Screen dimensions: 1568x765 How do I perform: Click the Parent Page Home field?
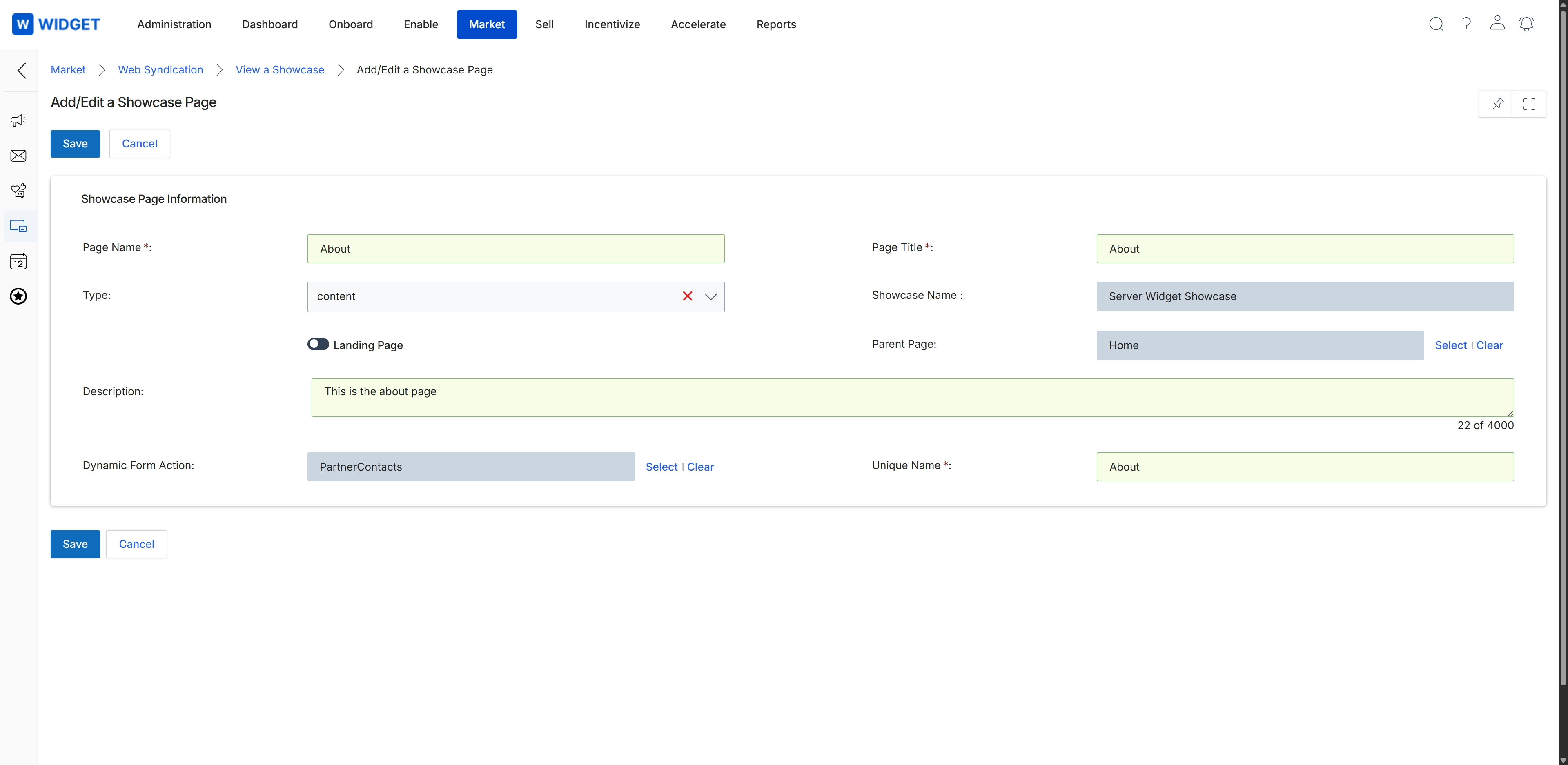point(1260,345)
